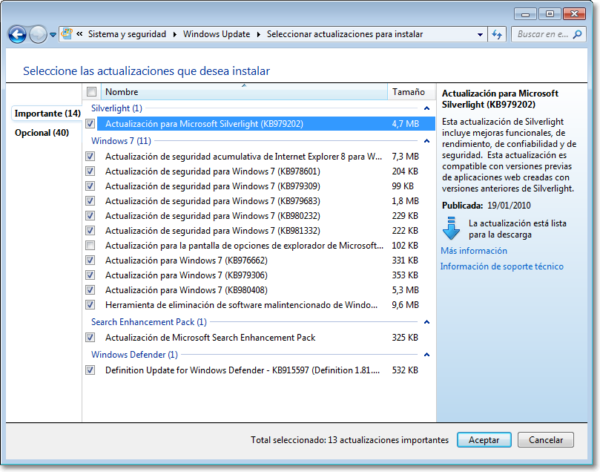Check 'pantalla de opciones de explorador' update checkbox
The image size is (600, 472).
(90, 245)
